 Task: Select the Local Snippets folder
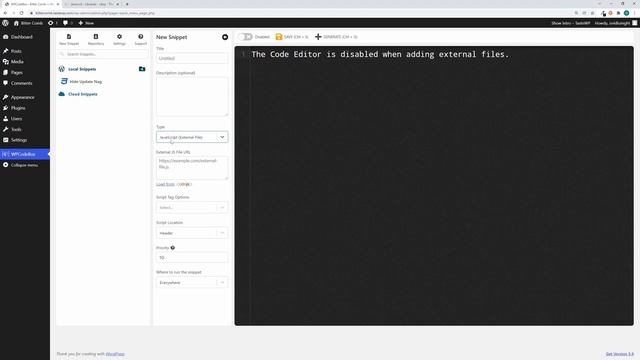tap(82, 69)
